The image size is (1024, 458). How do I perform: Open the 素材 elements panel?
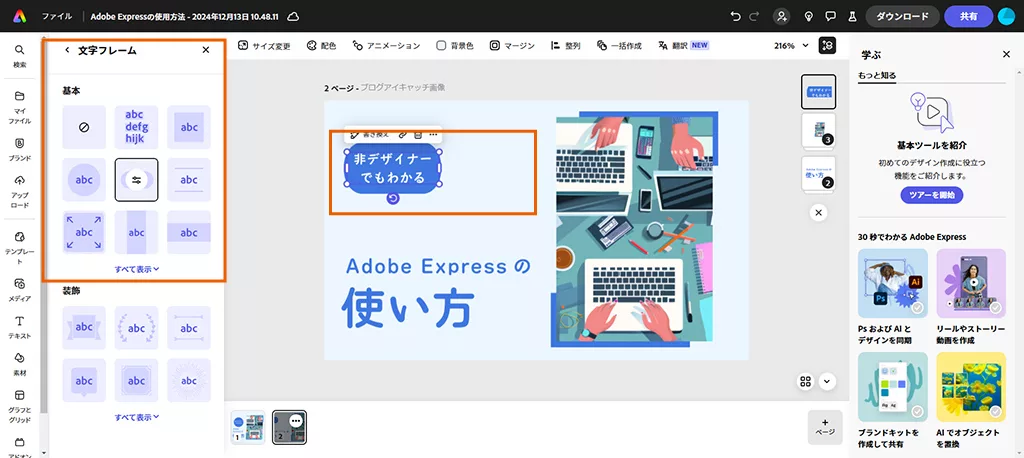(20, 365)
